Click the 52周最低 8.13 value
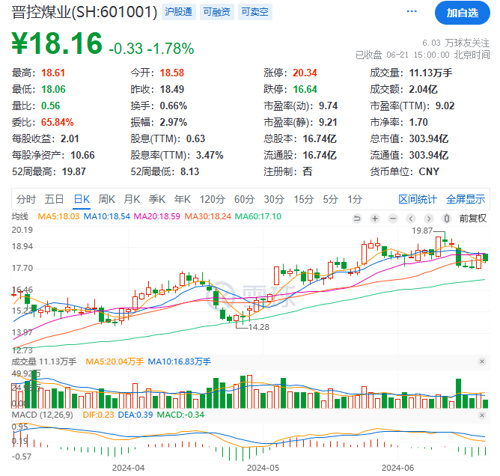Image resolution: width=500 pixels, height=476 pixels. pos(190,172)
